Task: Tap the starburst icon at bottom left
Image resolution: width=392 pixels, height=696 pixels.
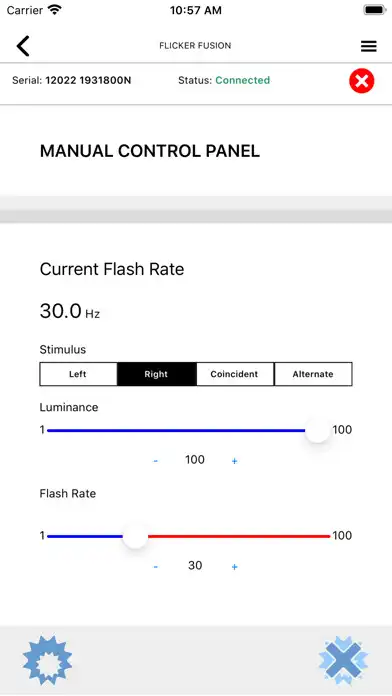Action: [x=47, y=660]
